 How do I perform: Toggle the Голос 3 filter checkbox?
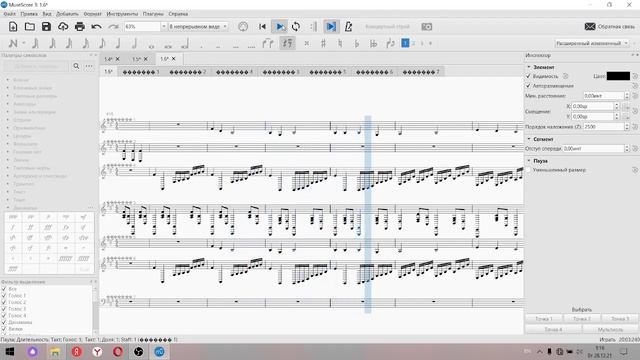[4, 309]
